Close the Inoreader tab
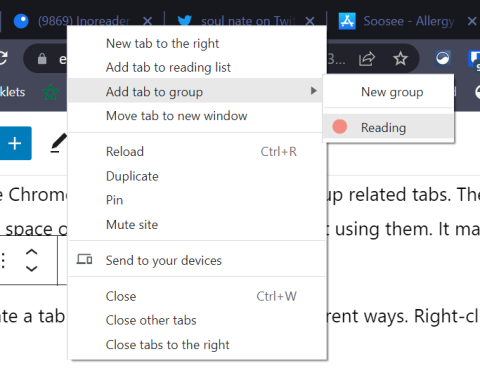 click(x=148, y=22)
